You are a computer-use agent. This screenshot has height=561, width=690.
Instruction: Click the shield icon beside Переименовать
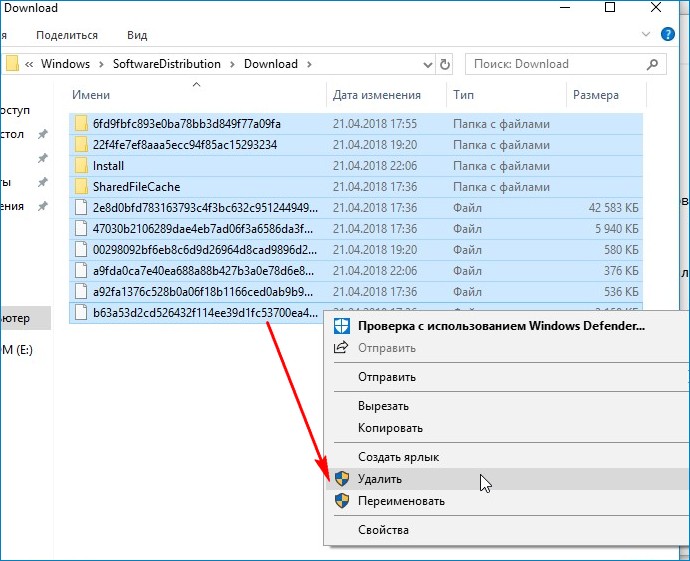342,501
